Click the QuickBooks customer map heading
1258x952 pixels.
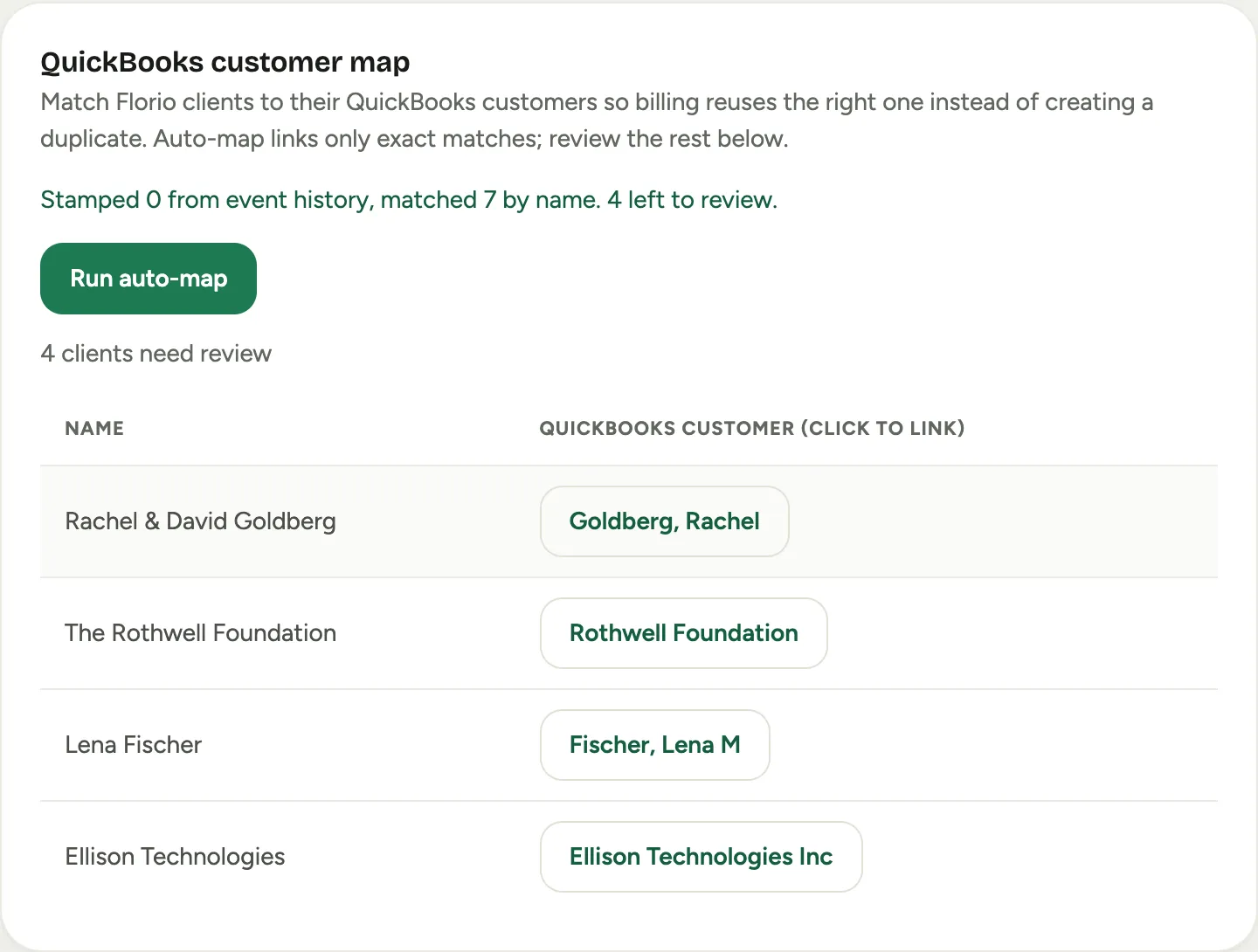[x=225, y=62]
